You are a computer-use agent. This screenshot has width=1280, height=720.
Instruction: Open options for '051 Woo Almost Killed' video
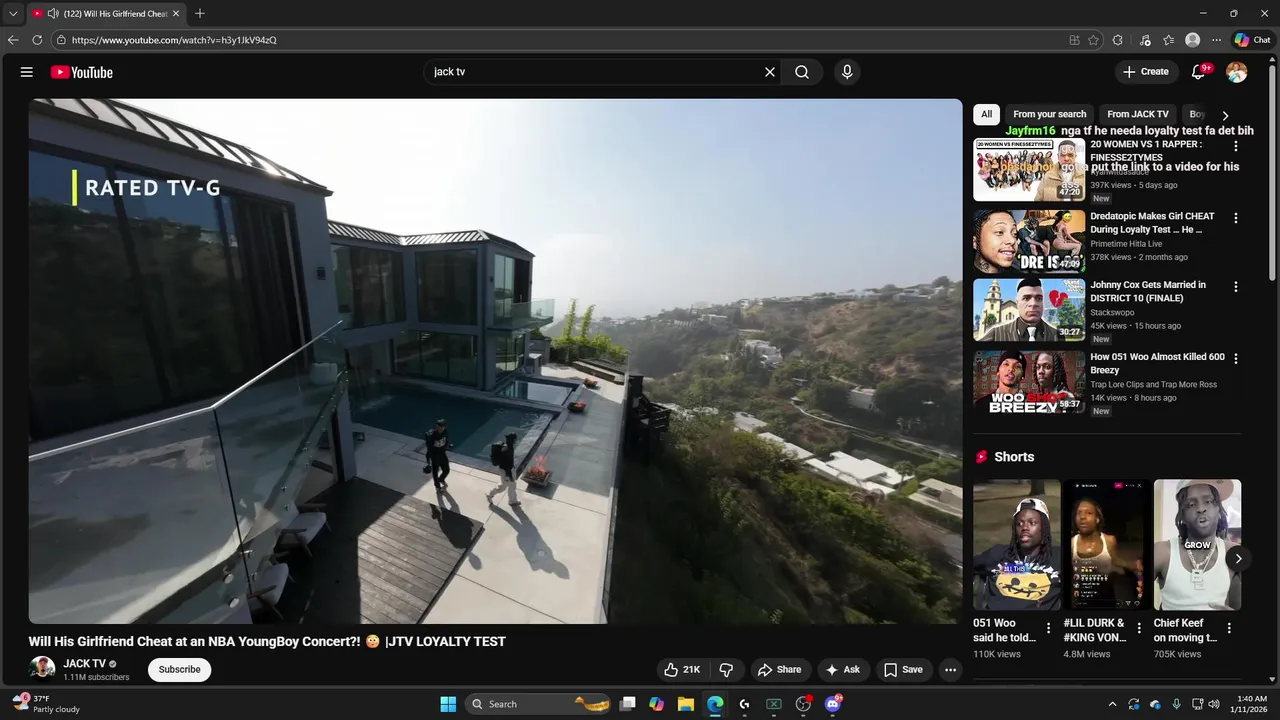pyautogui.click(x=1236, y=358)
